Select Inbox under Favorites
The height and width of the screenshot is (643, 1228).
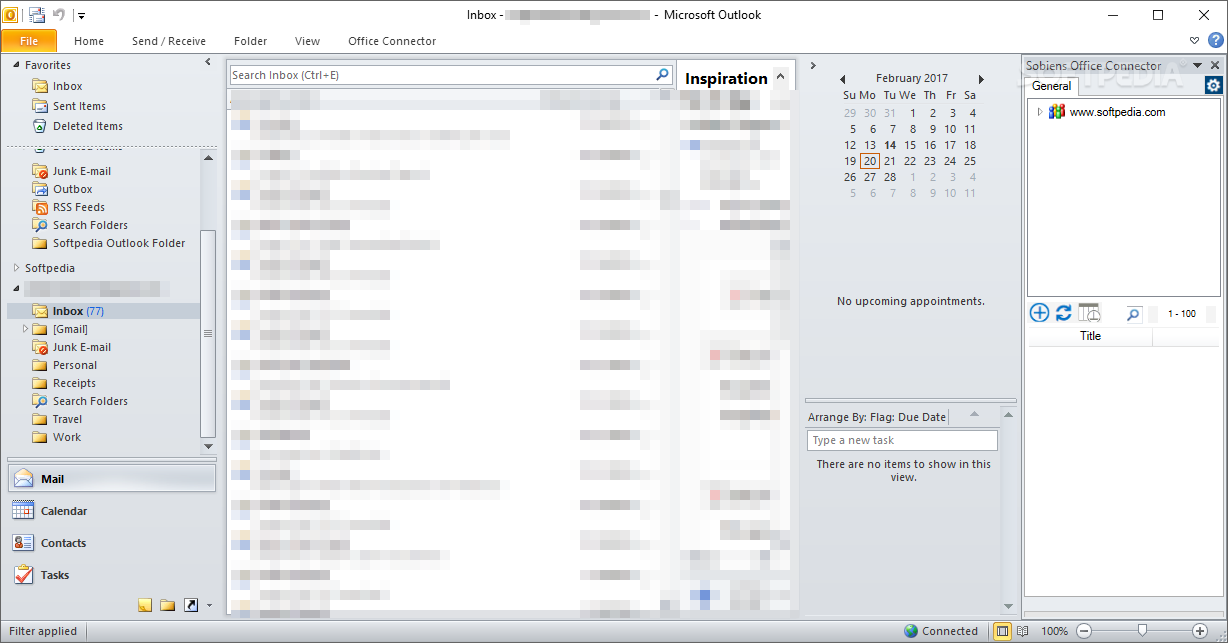point(68,86)
